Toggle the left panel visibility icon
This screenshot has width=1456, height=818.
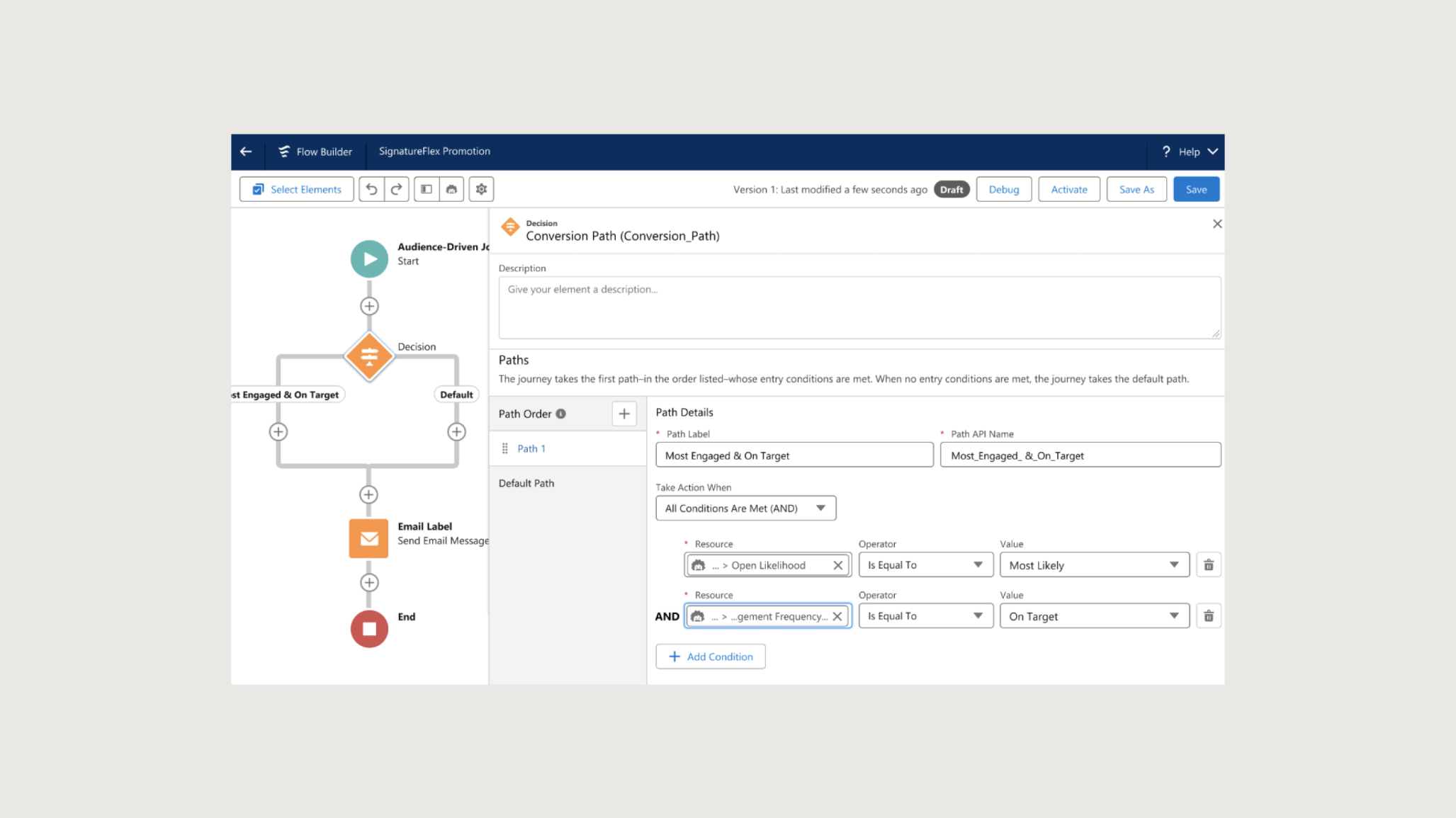(426, 189)
